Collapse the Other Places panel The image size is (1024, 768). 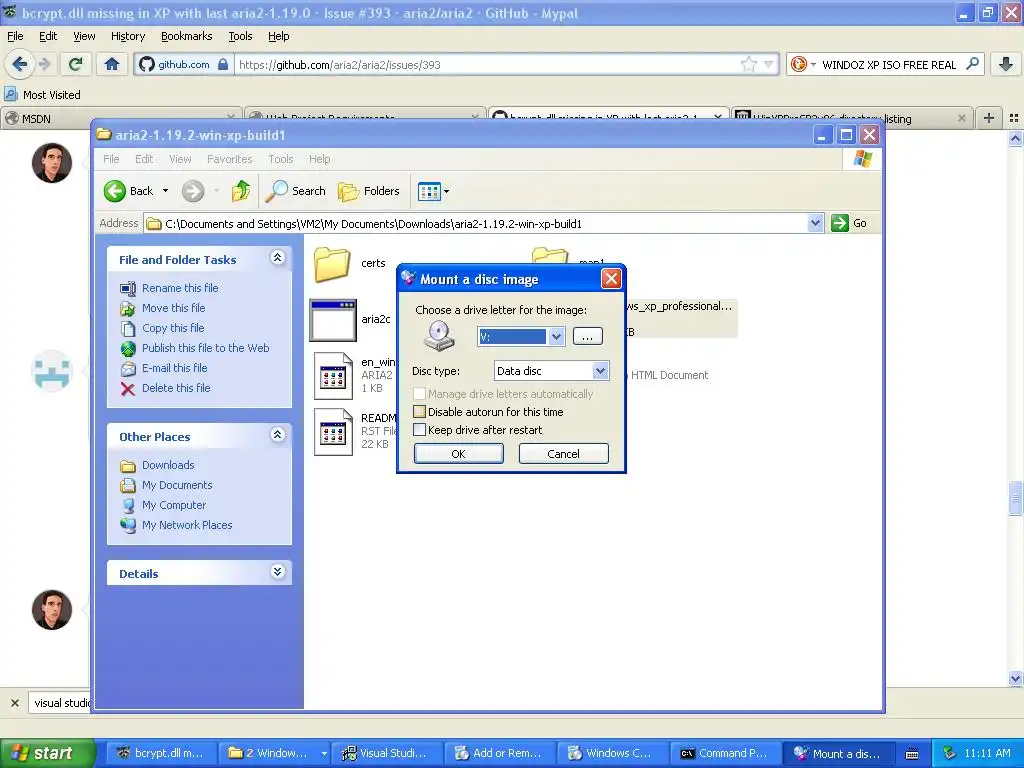coord(278,435)
